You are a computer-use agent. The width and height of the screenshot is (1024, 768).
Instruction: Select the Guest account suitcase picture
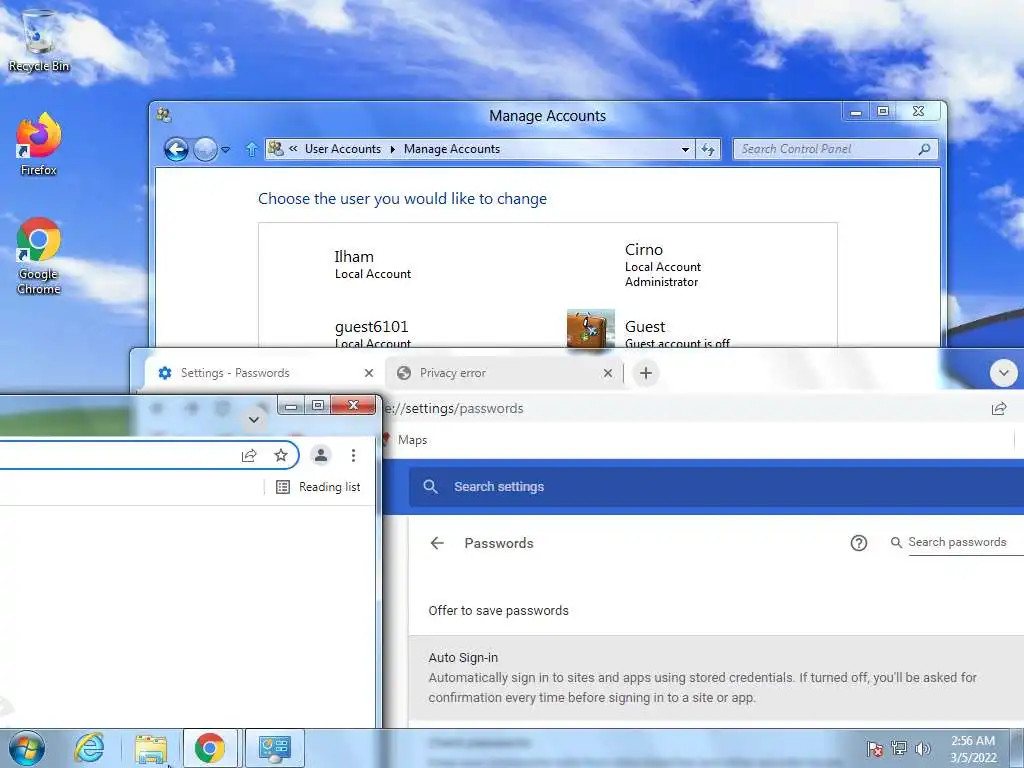(590, 328)
